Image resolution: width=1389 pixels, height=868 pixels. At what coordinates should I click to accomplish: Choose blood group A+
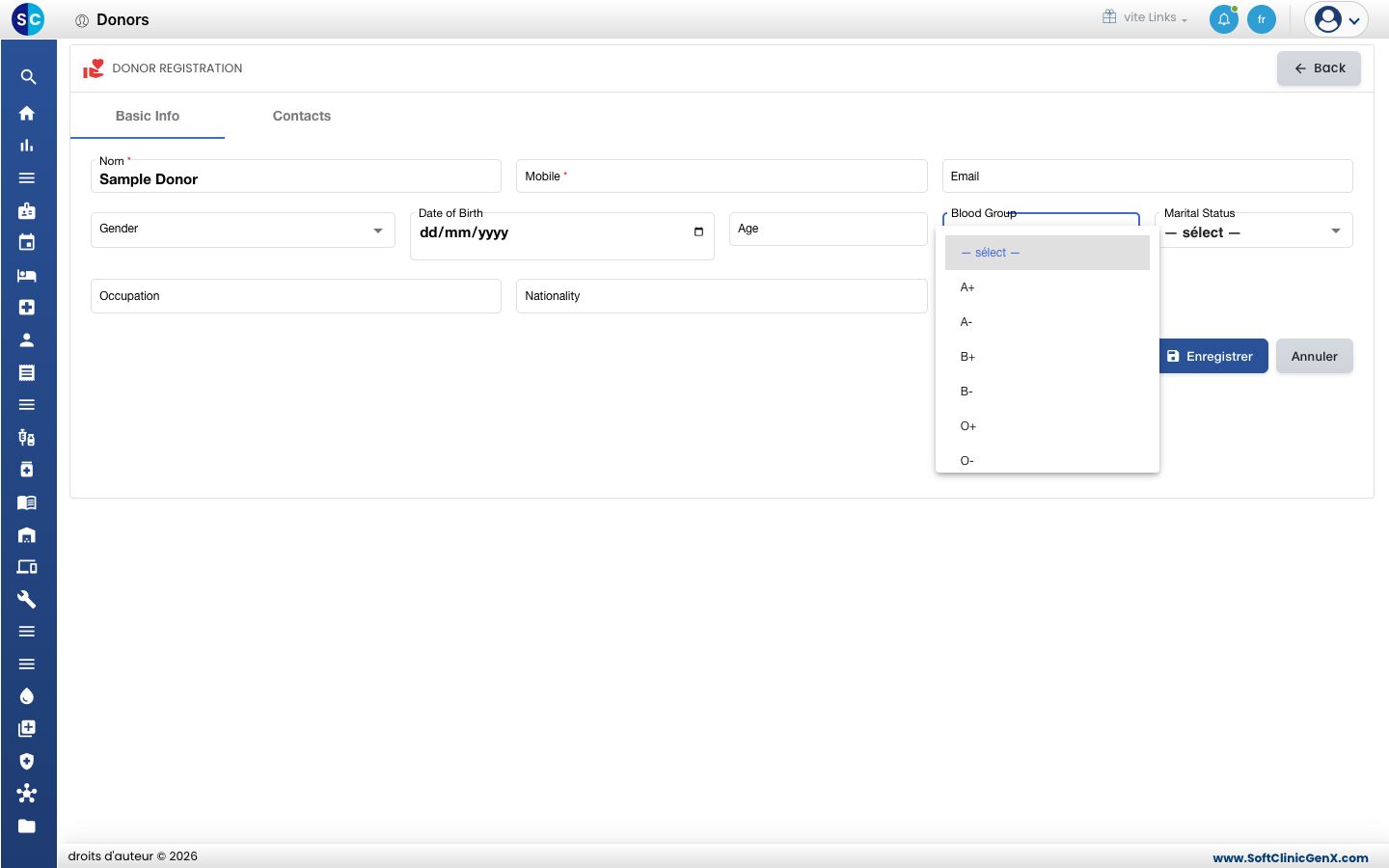pos(1048,287)
